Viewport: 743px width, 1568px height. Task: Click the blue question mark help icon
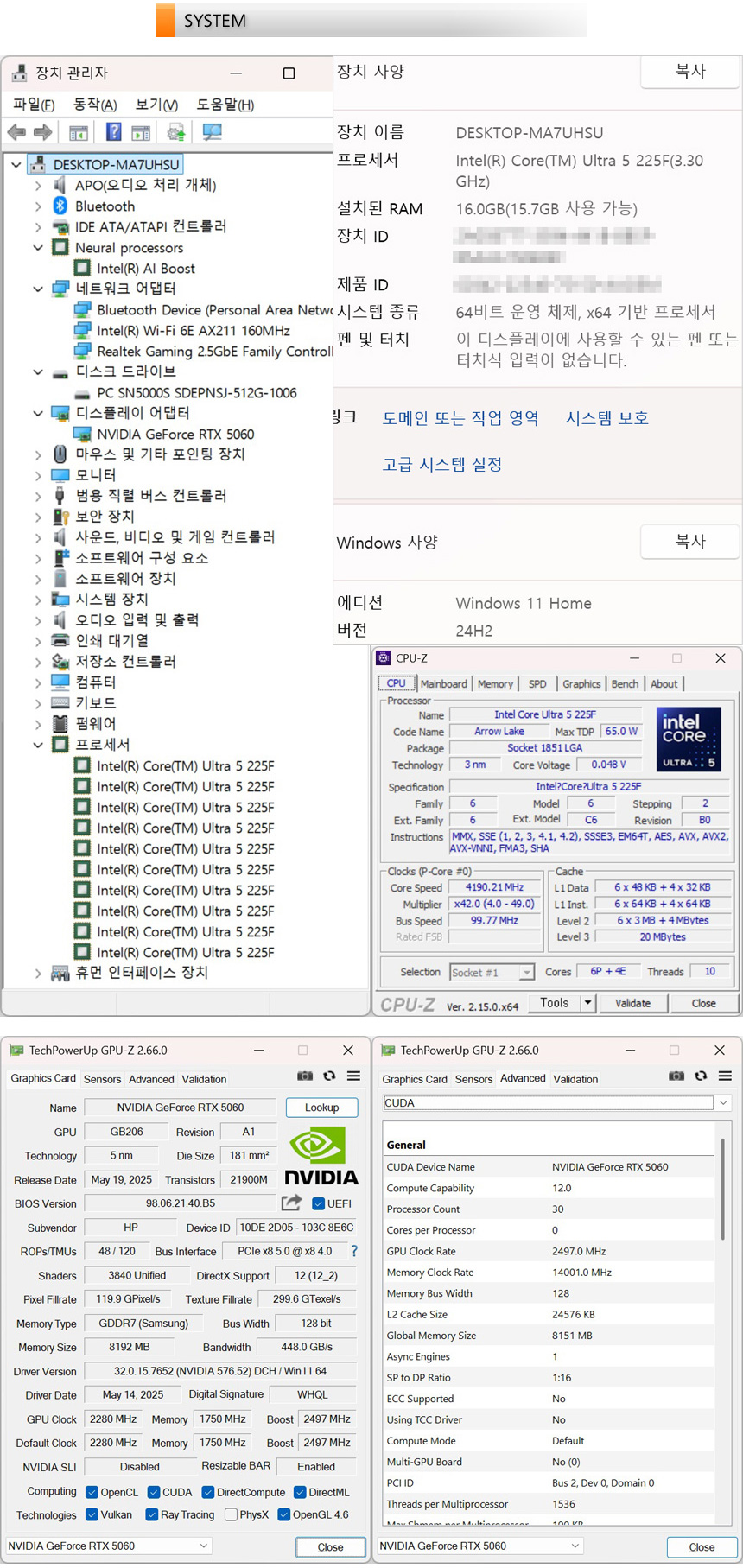113,132
